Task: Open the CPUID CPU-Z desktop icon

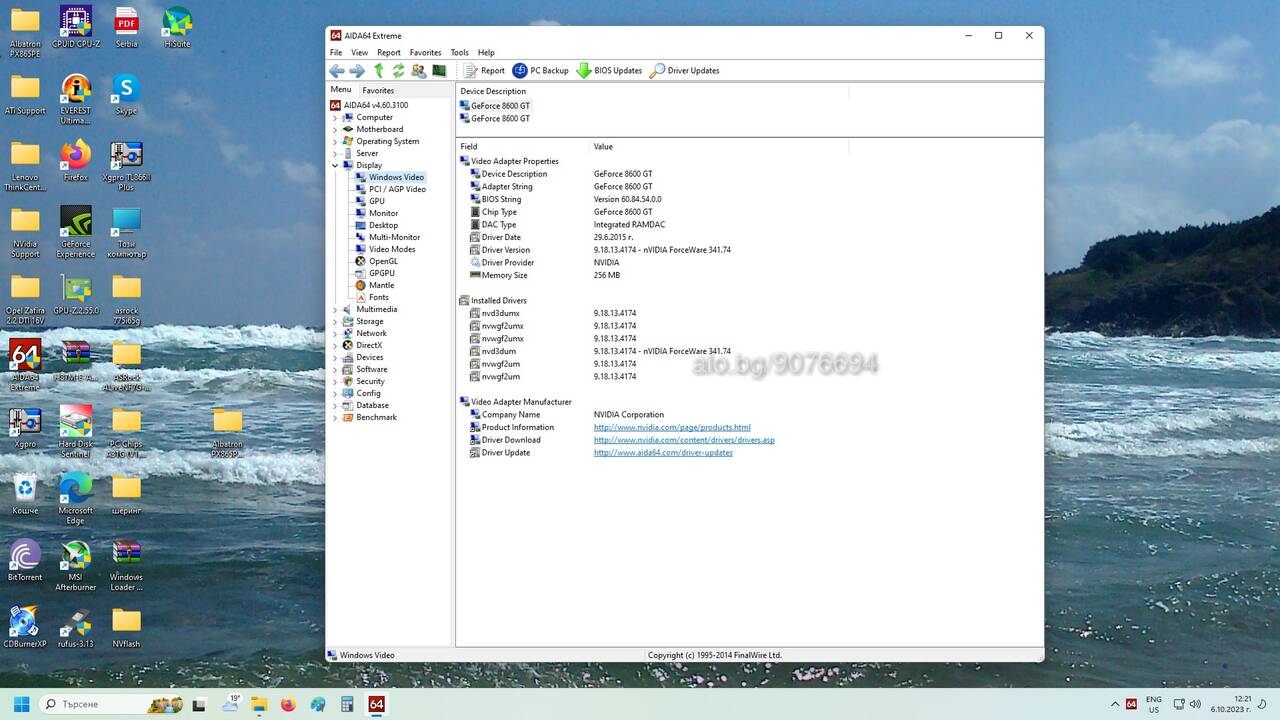Action: 76,27
